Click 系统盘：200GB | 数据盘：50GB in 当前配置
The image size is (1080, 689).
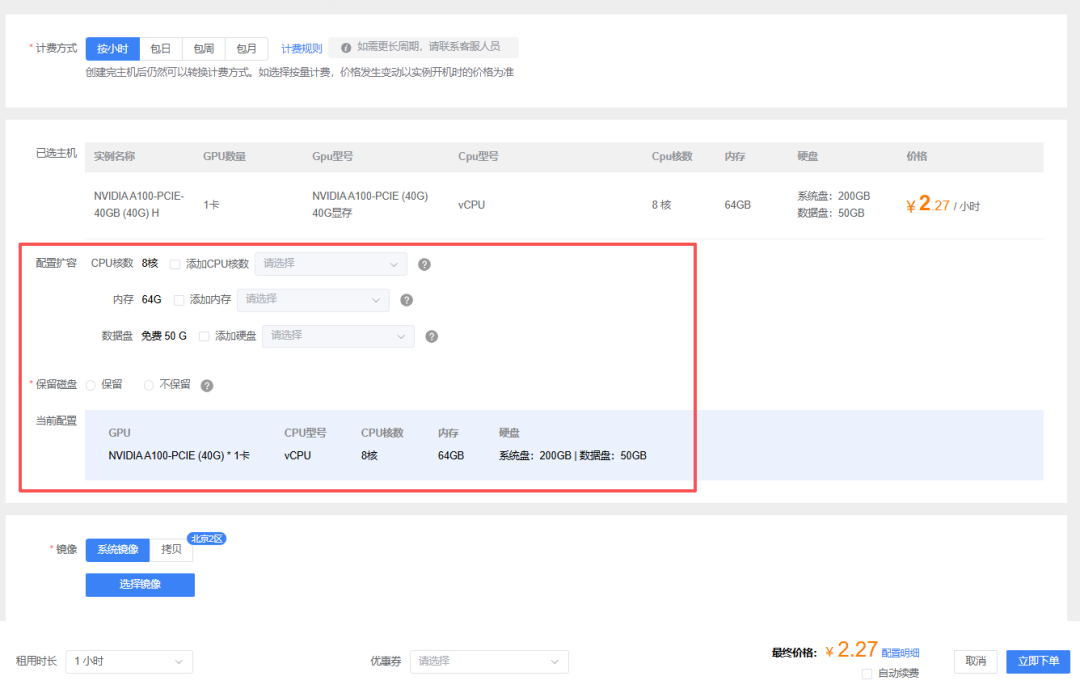click(x=572, y=455)
